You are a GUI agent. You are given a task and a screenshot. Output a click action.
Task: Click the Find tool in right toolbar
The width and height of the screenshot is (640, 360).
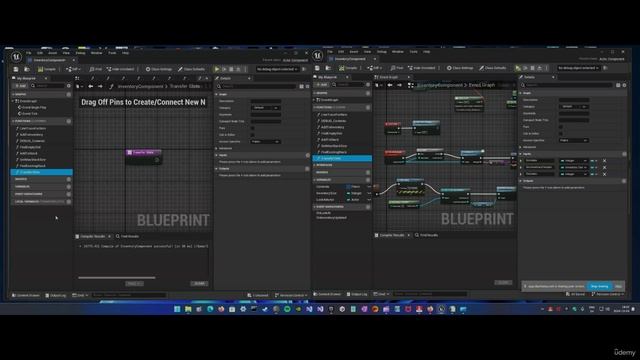(x=397, y=68)
